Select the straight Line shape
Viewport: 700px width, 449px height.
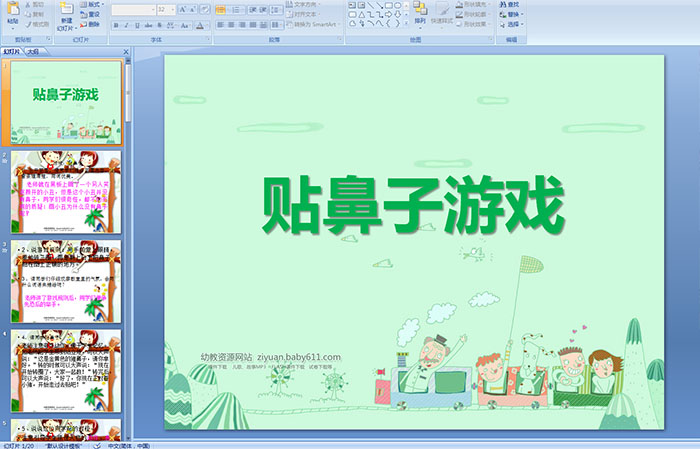click(x=371, y=5)
